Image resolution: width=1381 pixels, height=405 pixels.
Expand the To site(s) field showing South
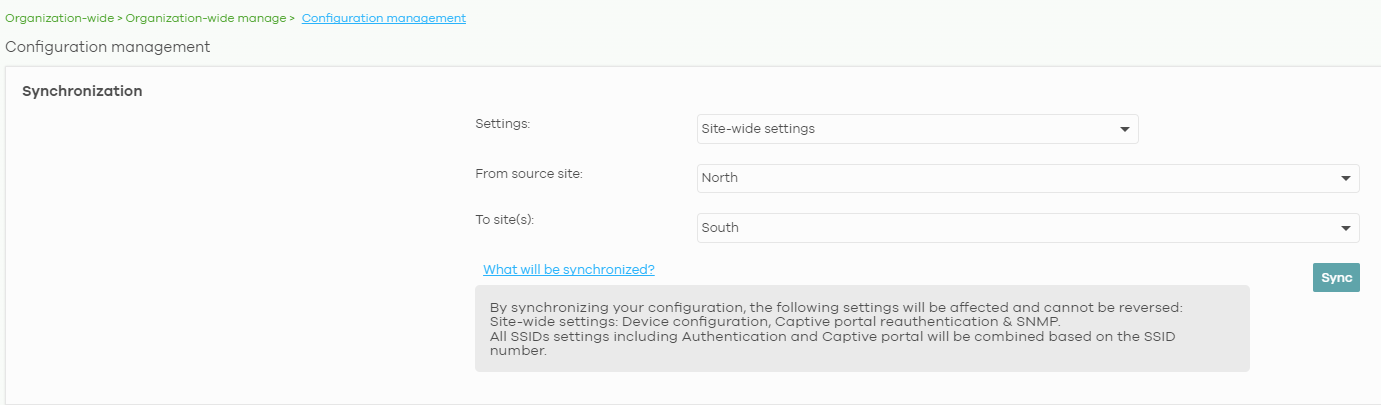(x=1028, y=228)
